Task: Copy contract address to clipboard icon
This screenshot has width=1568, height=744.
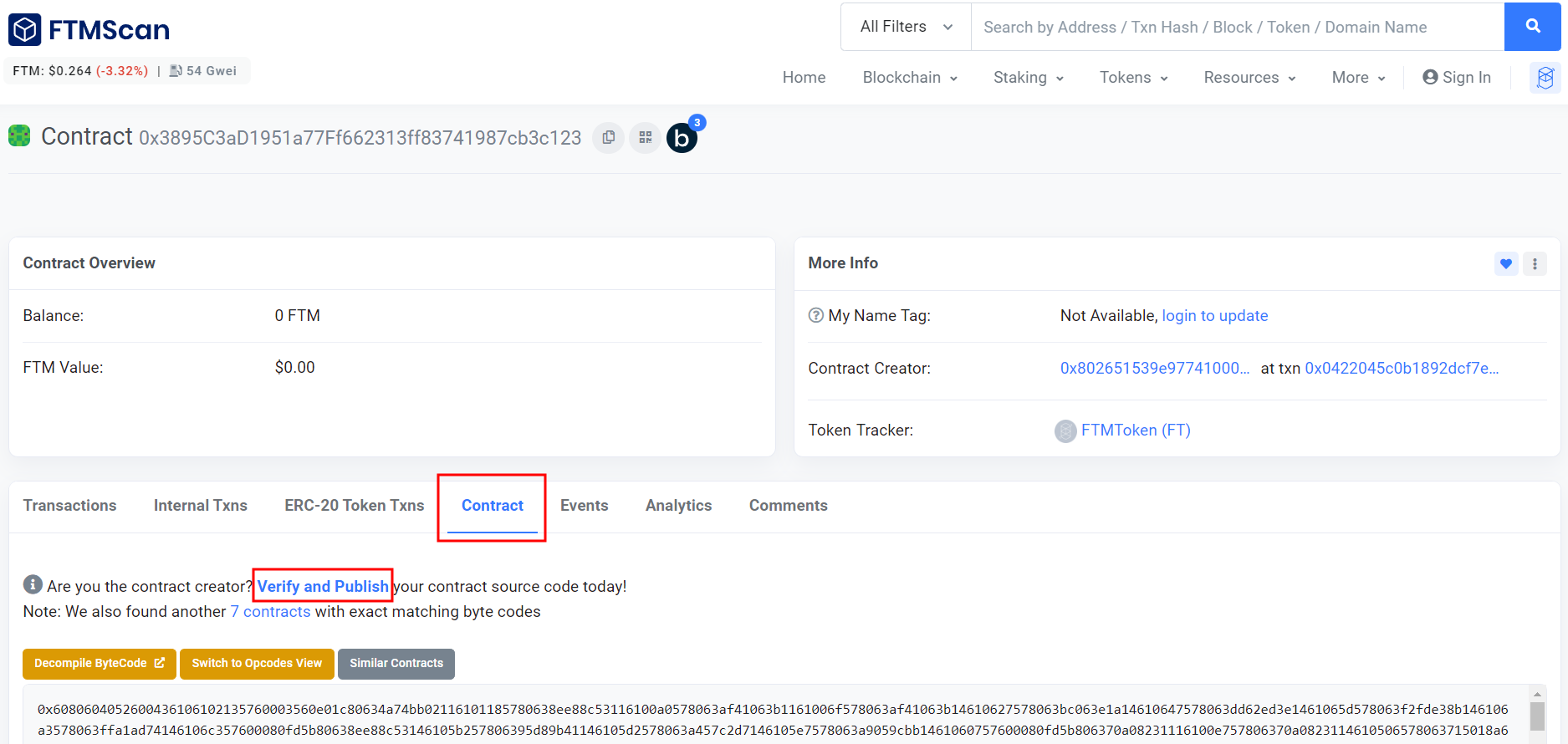Action: (609, 137)
